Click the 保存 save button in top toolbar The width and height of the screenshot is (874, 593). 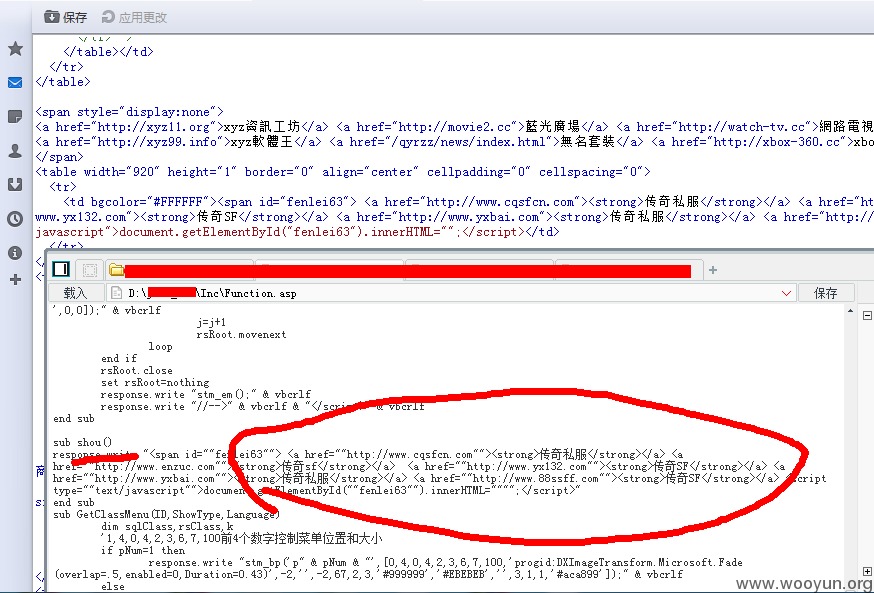point(66,17)
